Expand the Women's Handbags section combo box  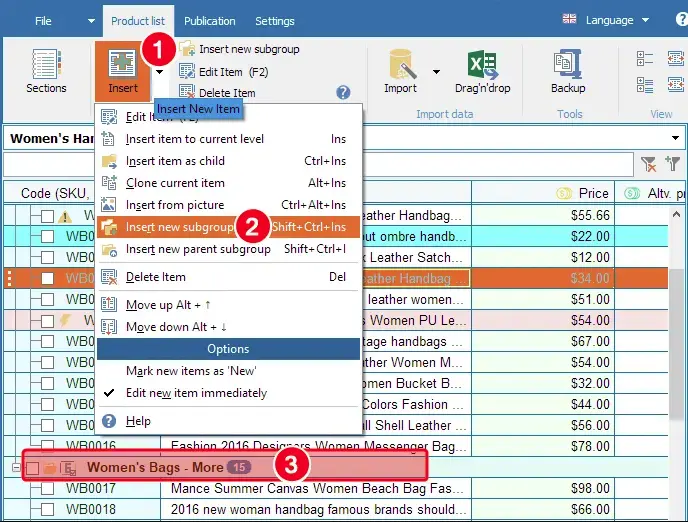coord(675,138)
